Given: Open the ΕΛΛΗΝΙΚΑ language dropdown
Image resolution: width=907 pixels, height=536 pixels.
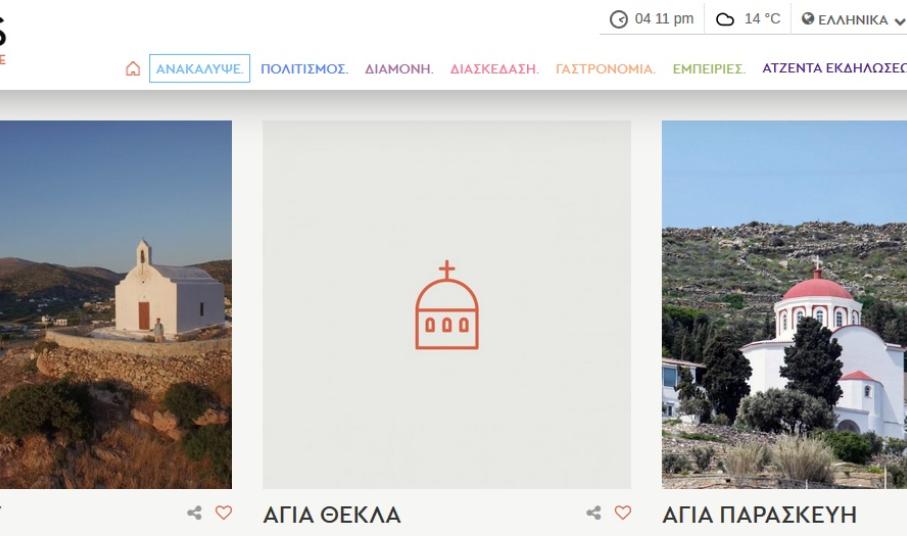Looking at the screenshot, I should [x=853, y=20].
